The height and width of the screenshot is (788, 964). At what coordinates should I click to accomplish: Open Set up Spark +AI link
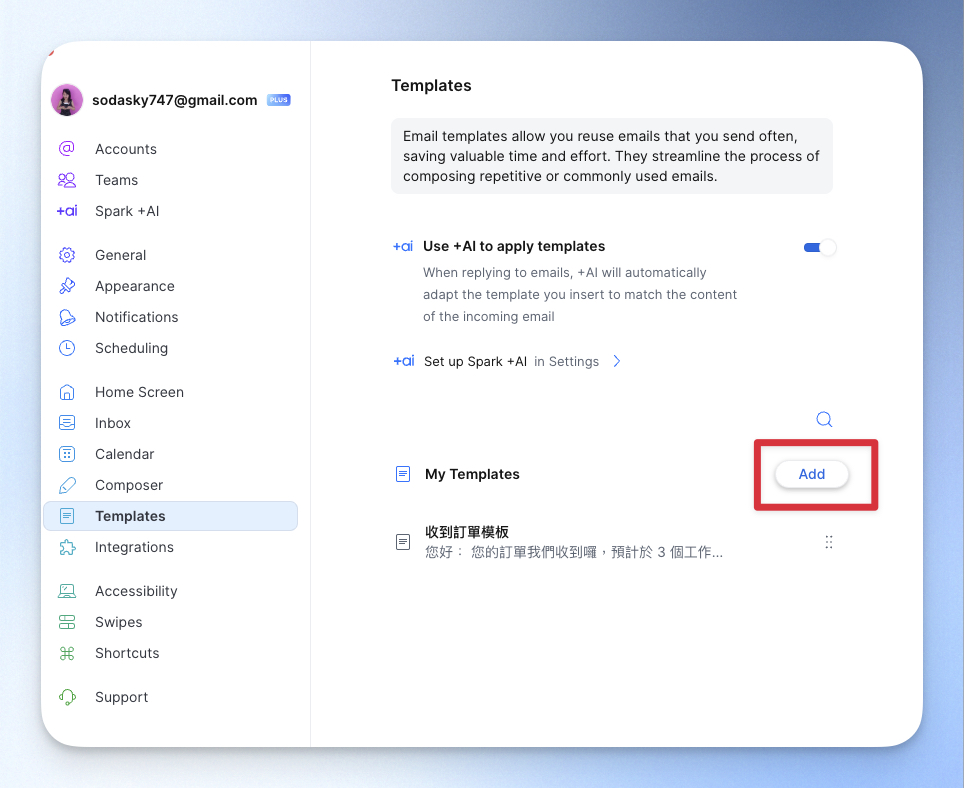(475, 361)
